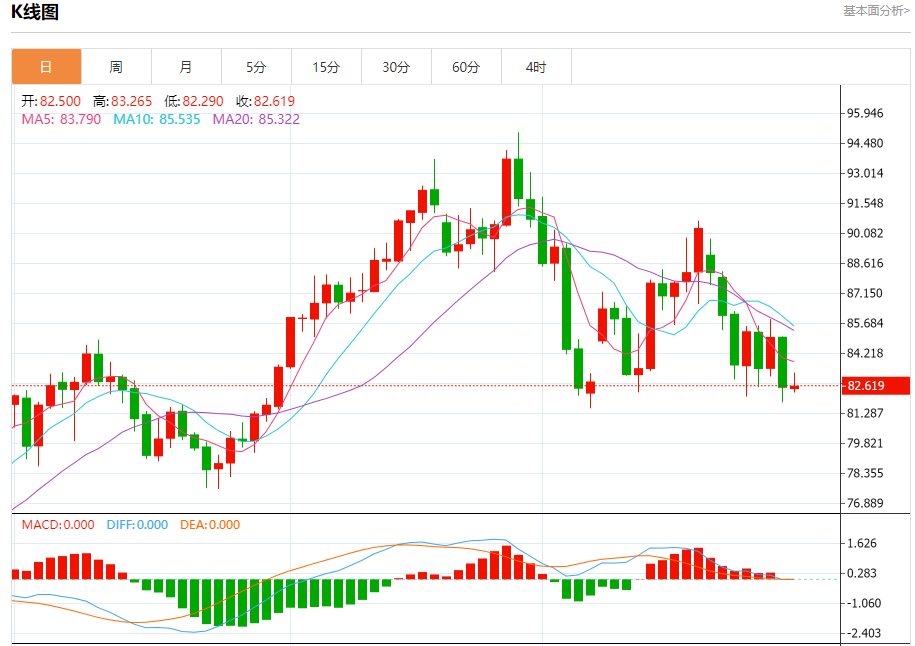
Task: Click the 1.626 MACD axis label
Action: (x=862, y=543)
